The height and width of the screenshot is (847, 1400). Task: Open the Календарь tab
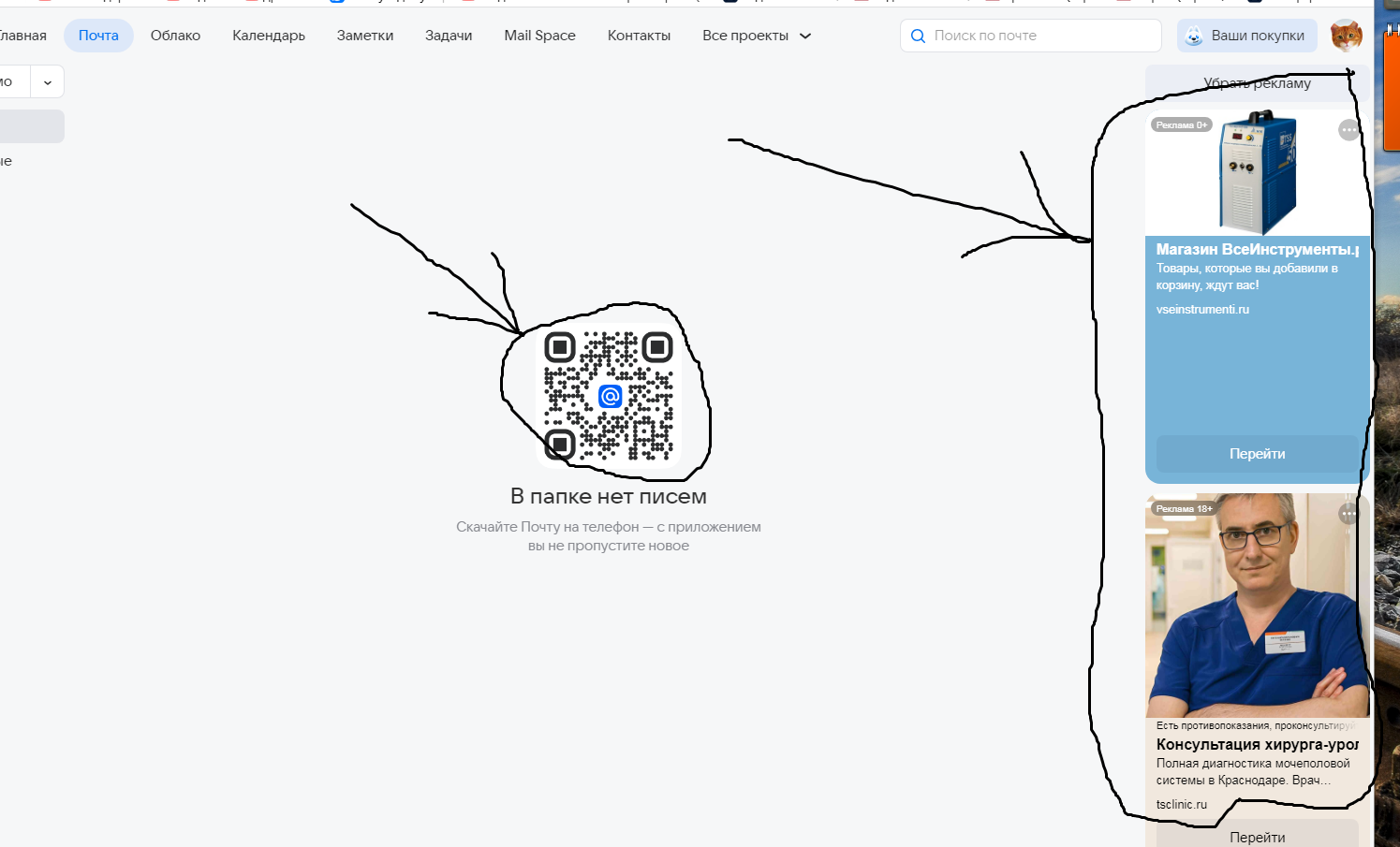click(268, 35)
